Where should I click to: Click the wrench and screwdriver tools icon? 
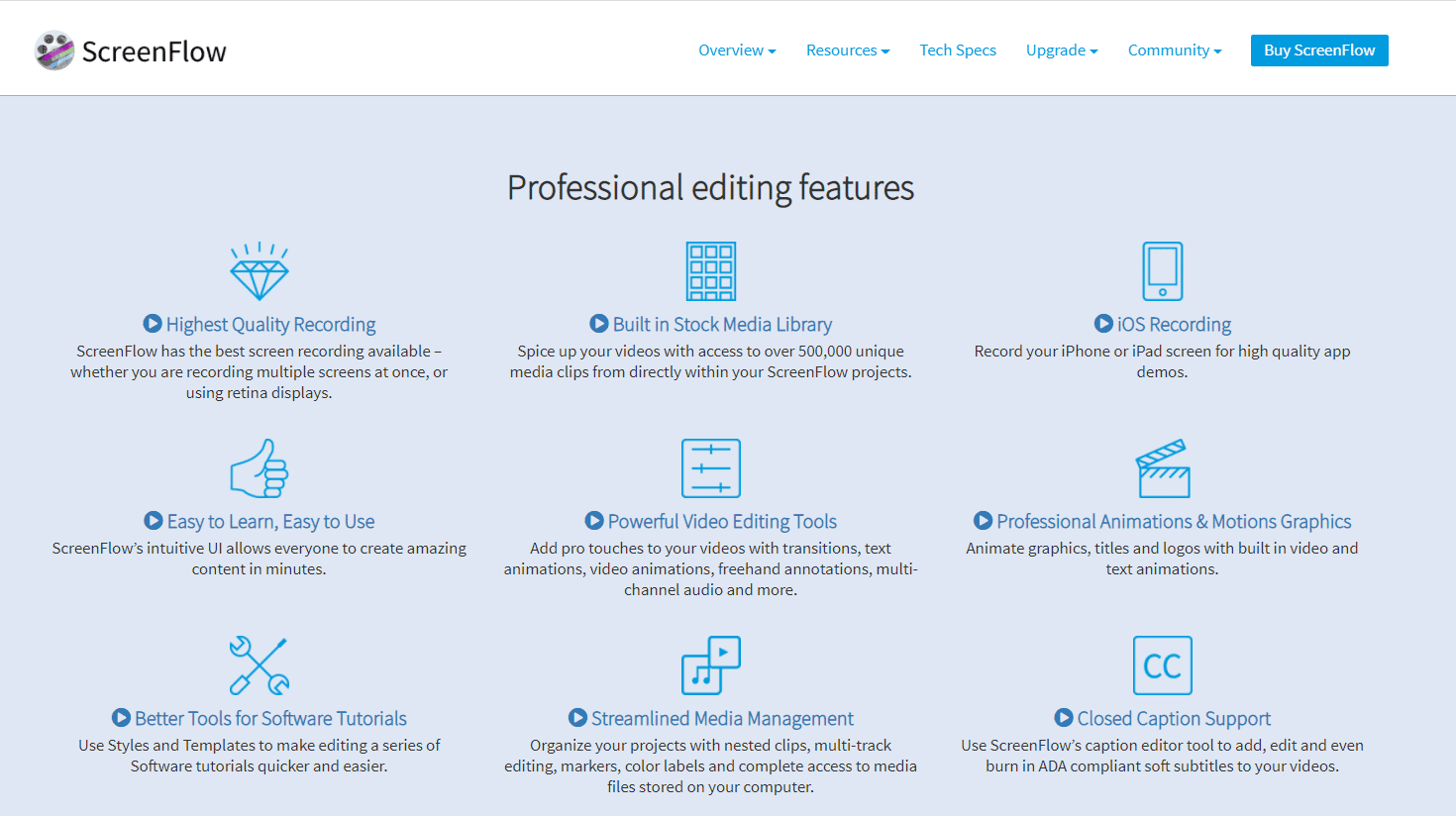click(260, 665)
